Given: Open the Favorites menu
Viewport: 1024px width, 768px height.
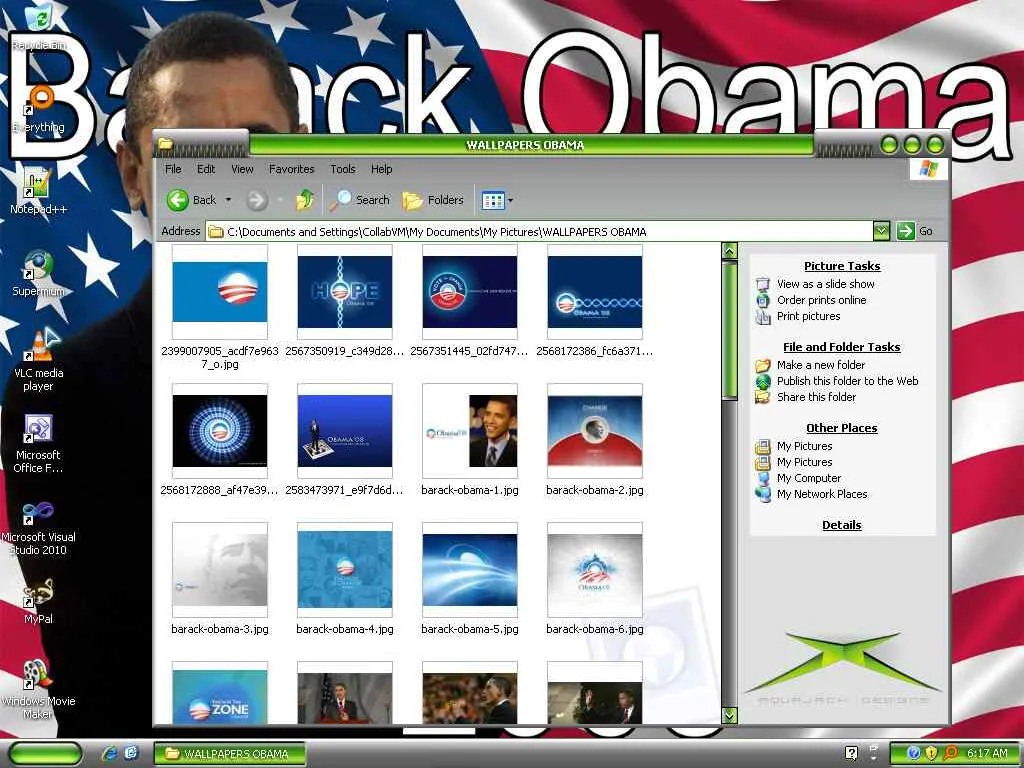Looking at the screenshot, I should (x=291, y=169).
